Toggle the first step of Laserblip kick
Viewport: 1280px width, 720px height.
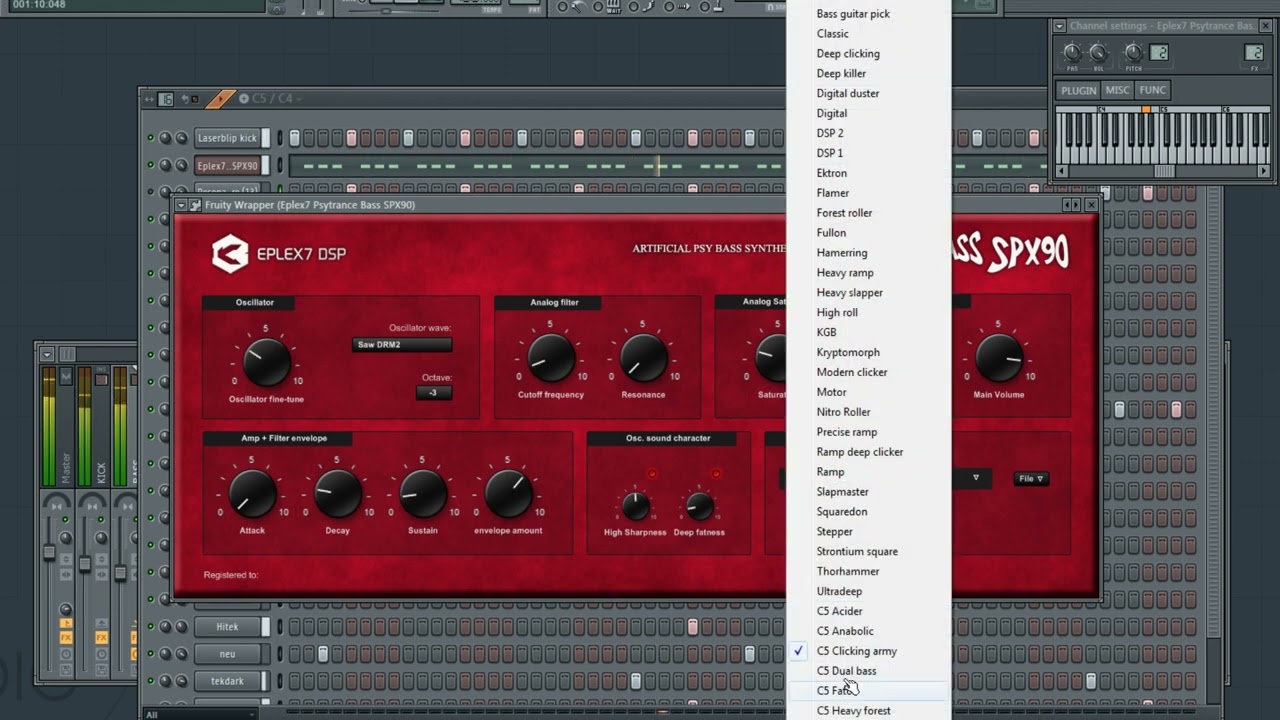(x=295, y=138)
